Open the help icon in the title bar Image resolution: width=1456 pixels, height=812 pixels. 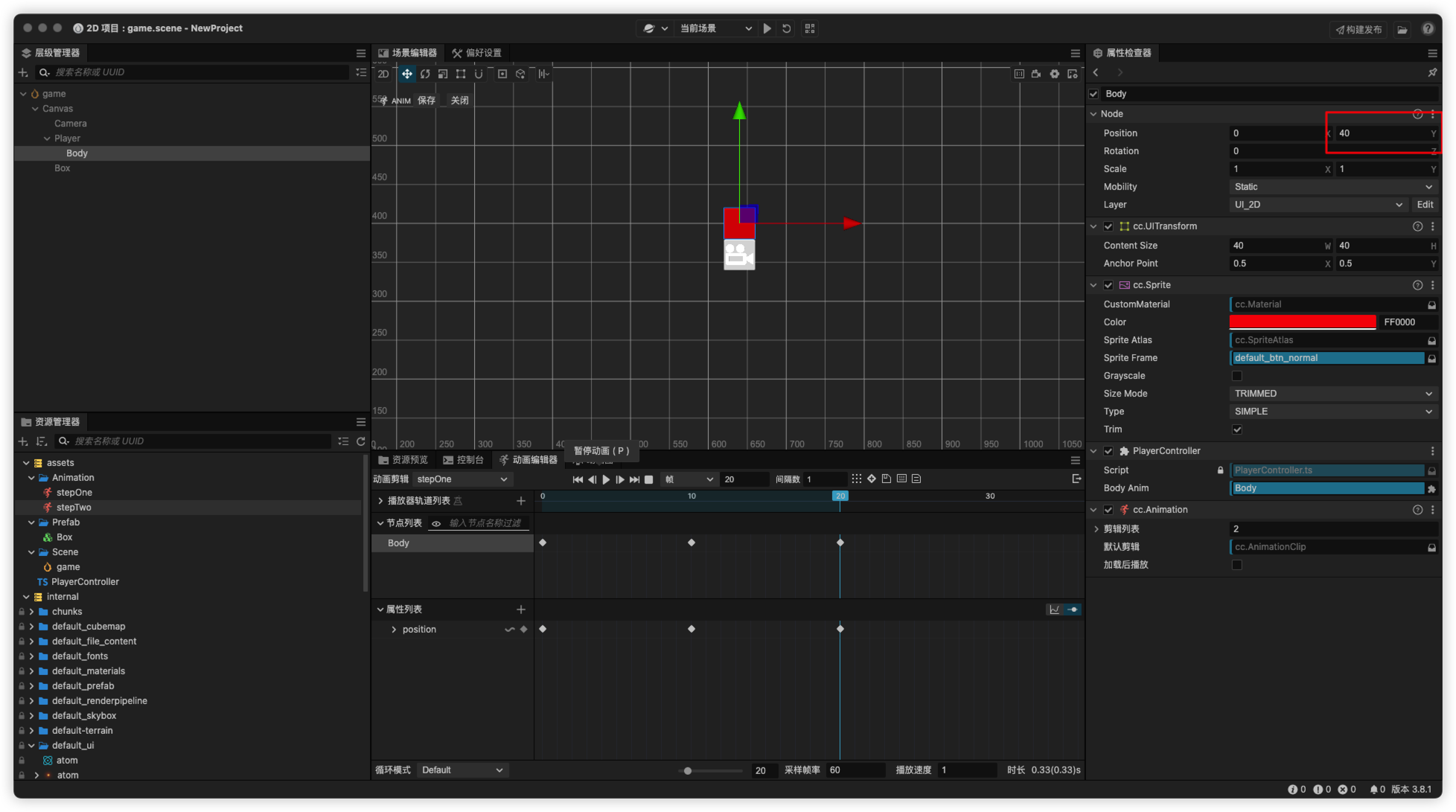point(1428,28)
